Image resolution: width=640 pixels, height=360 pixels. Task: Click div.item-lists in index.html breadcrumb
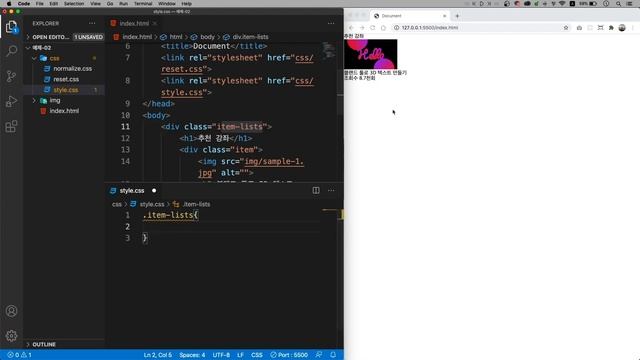pos(250,37)
